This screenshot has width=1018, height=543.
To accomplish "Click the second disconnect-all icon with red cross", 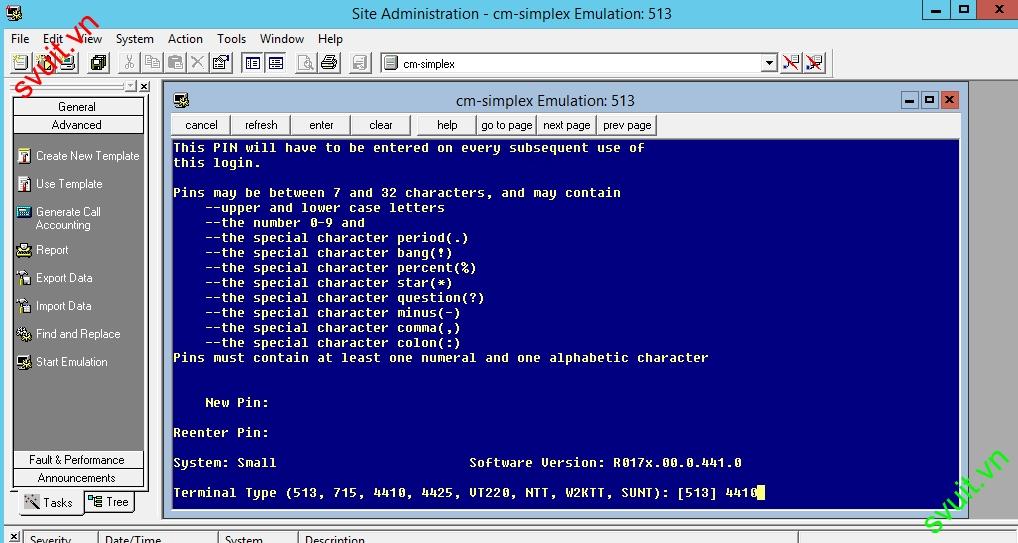I will click(x=814, y=63).
